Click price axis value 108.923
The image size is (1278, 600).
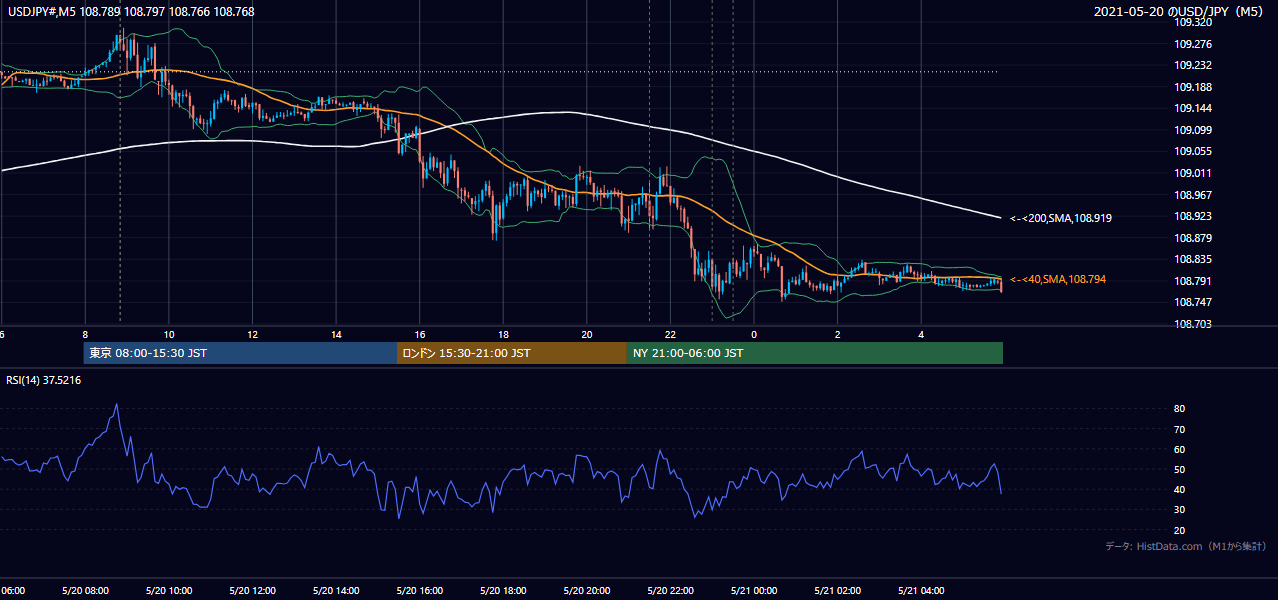[1192, 216]
